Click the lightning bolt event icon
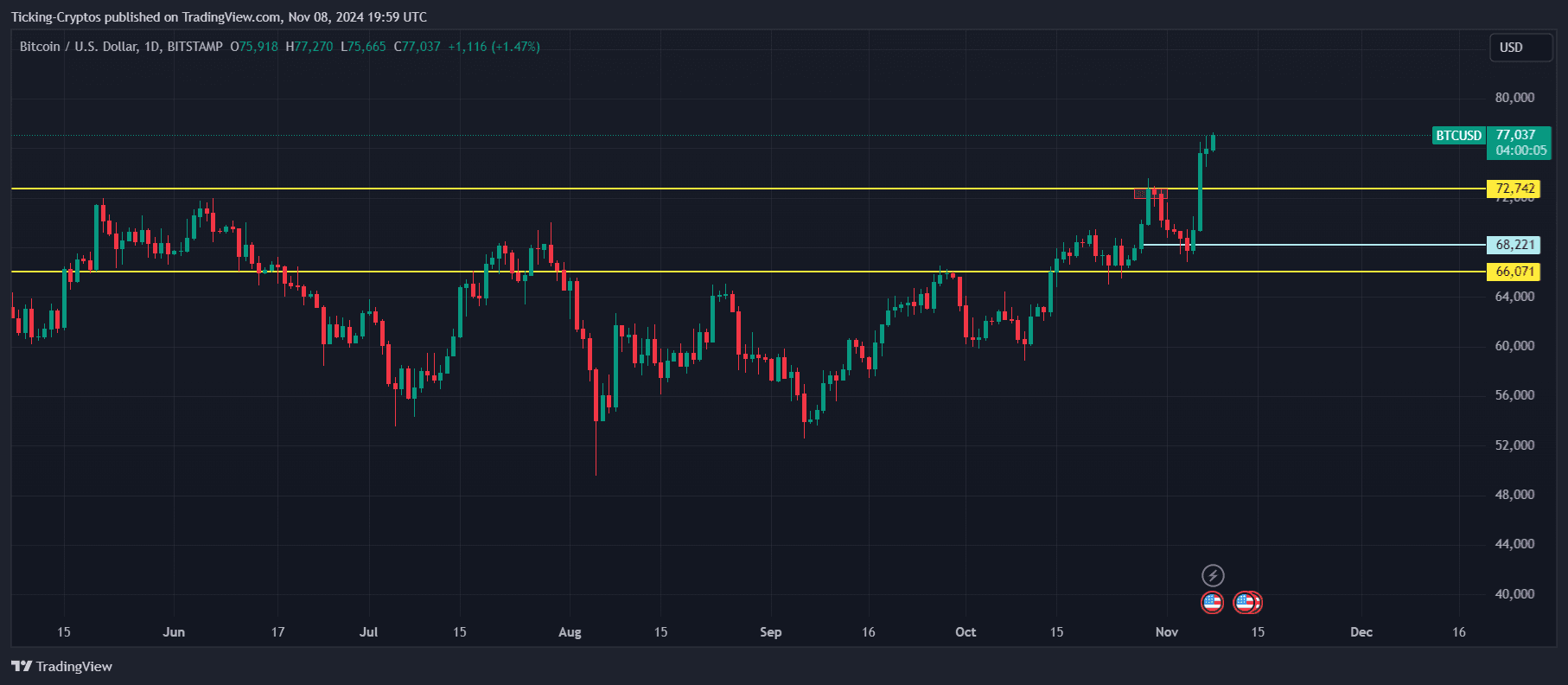The image size is (1568, 685). pyautogui.click(x=1213, y=575)
